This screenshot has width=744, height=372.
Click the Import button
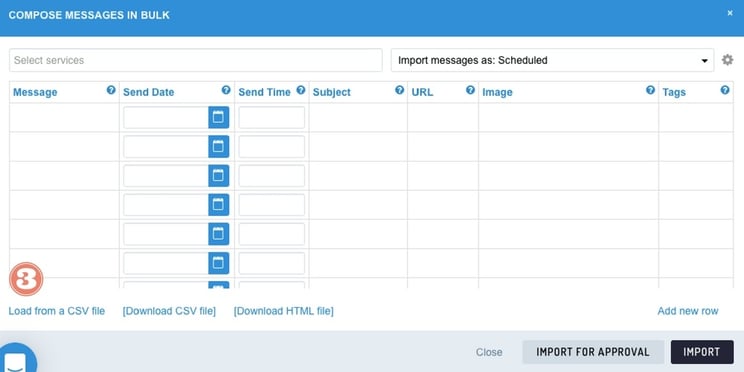click(702, 352)
